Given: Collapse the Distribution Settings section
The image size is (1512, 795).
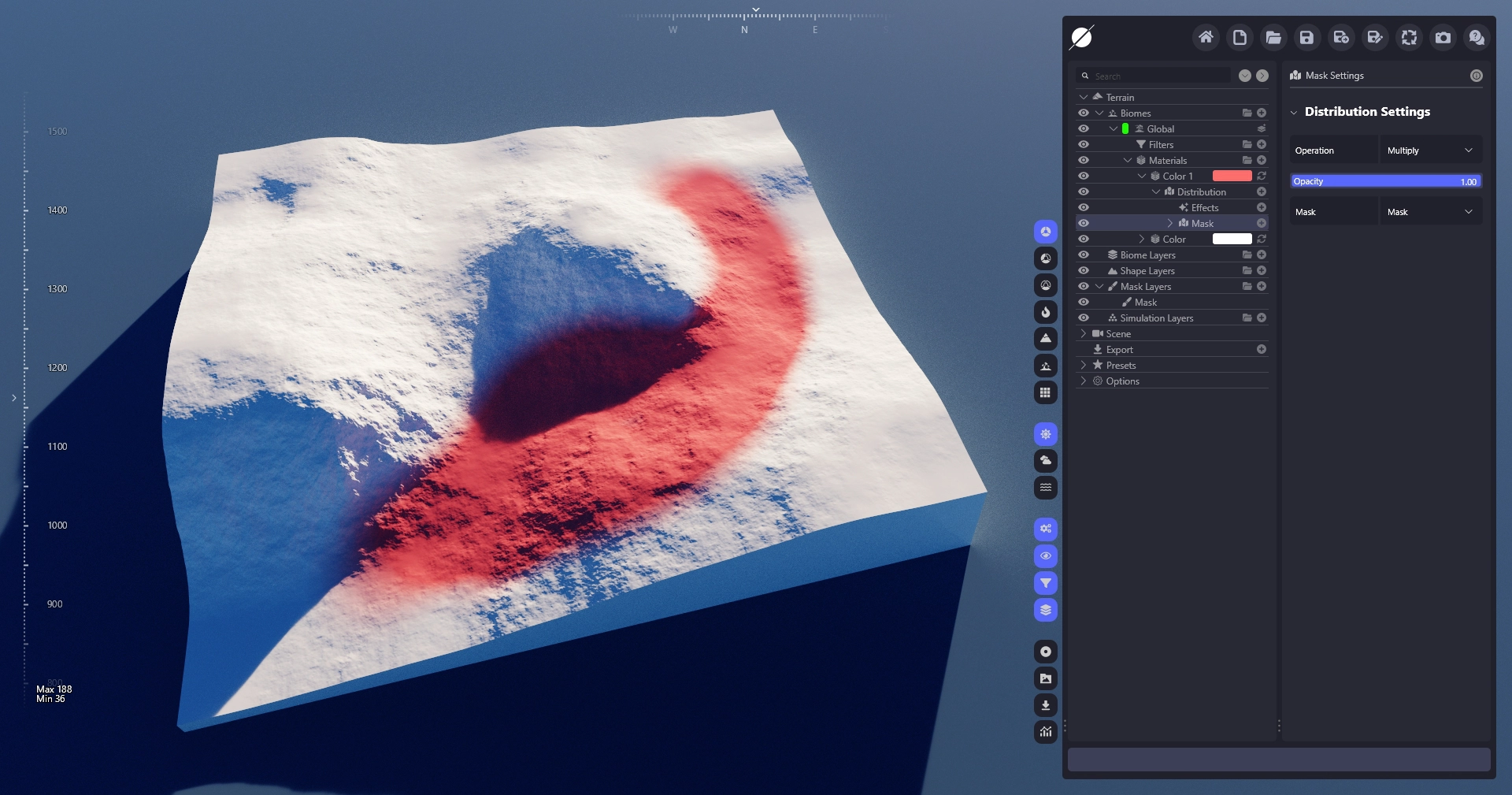Looking at the screenshot, I should (1294, 113).
